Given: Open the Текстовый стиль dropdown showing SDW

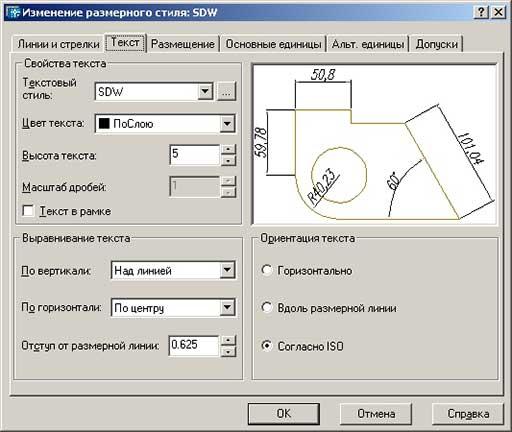Looking at the screenshot, I should coord(154,92).
